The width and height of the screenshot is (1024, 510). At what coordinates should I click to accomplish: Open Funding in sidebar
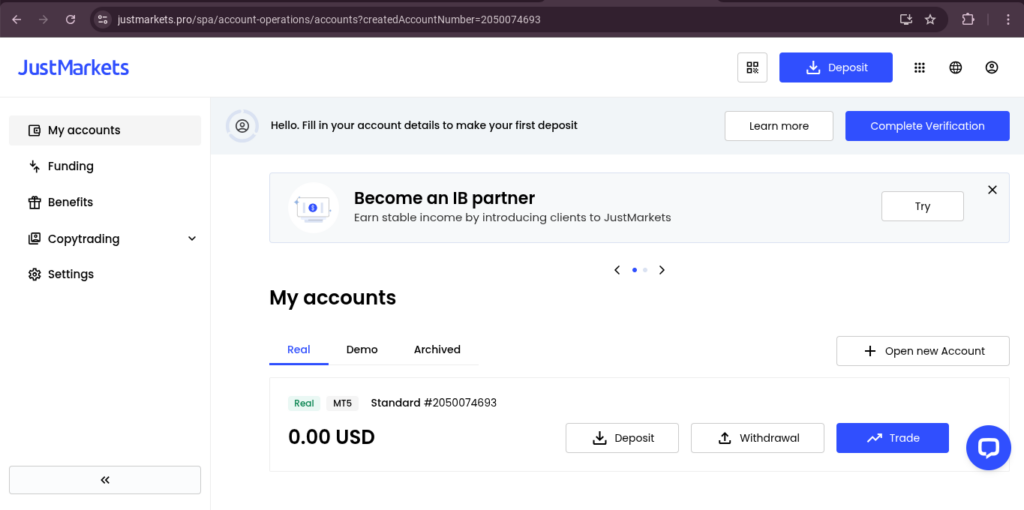[105, 167]
